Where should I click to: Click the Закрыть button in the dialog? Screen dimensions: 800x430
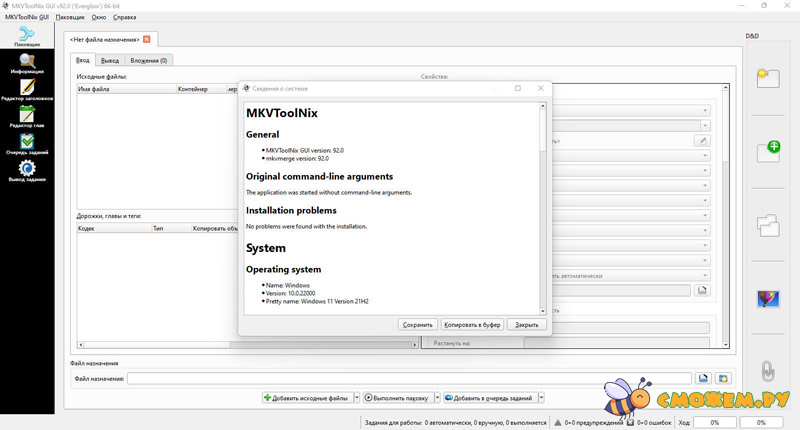click(x=527, y=324)
